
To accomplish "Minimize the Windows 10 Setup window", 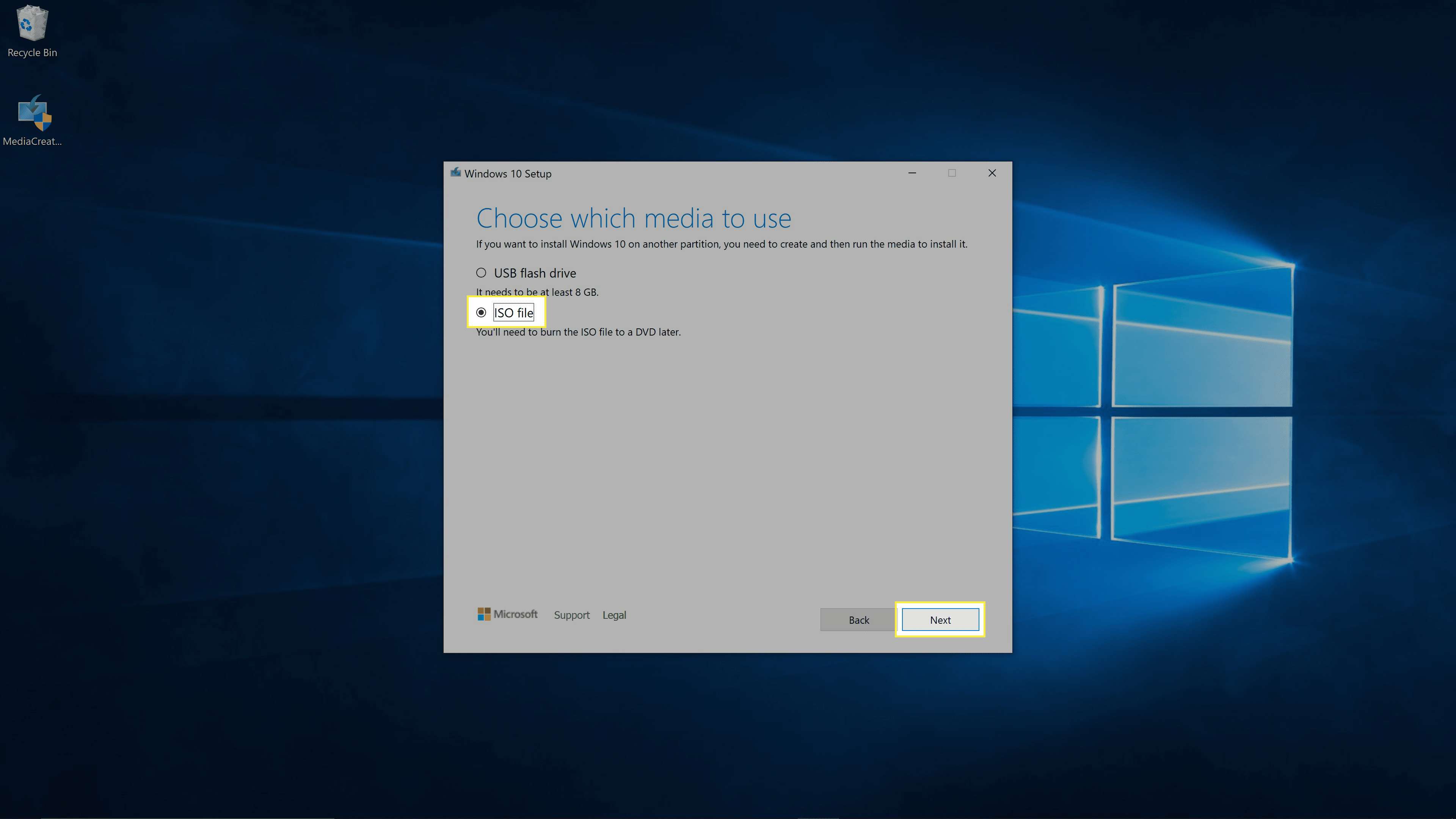I will coord(912,173).
